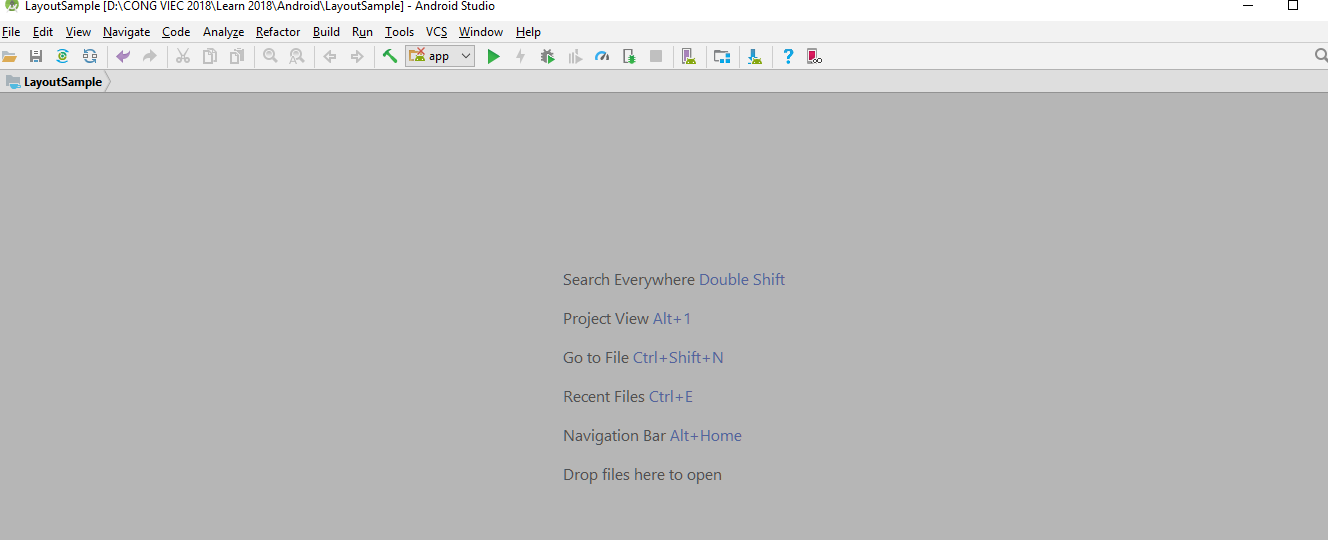Open the Refactor menu
The image size is (1328, 540).
pyautogui.click(x=278, y=32)
